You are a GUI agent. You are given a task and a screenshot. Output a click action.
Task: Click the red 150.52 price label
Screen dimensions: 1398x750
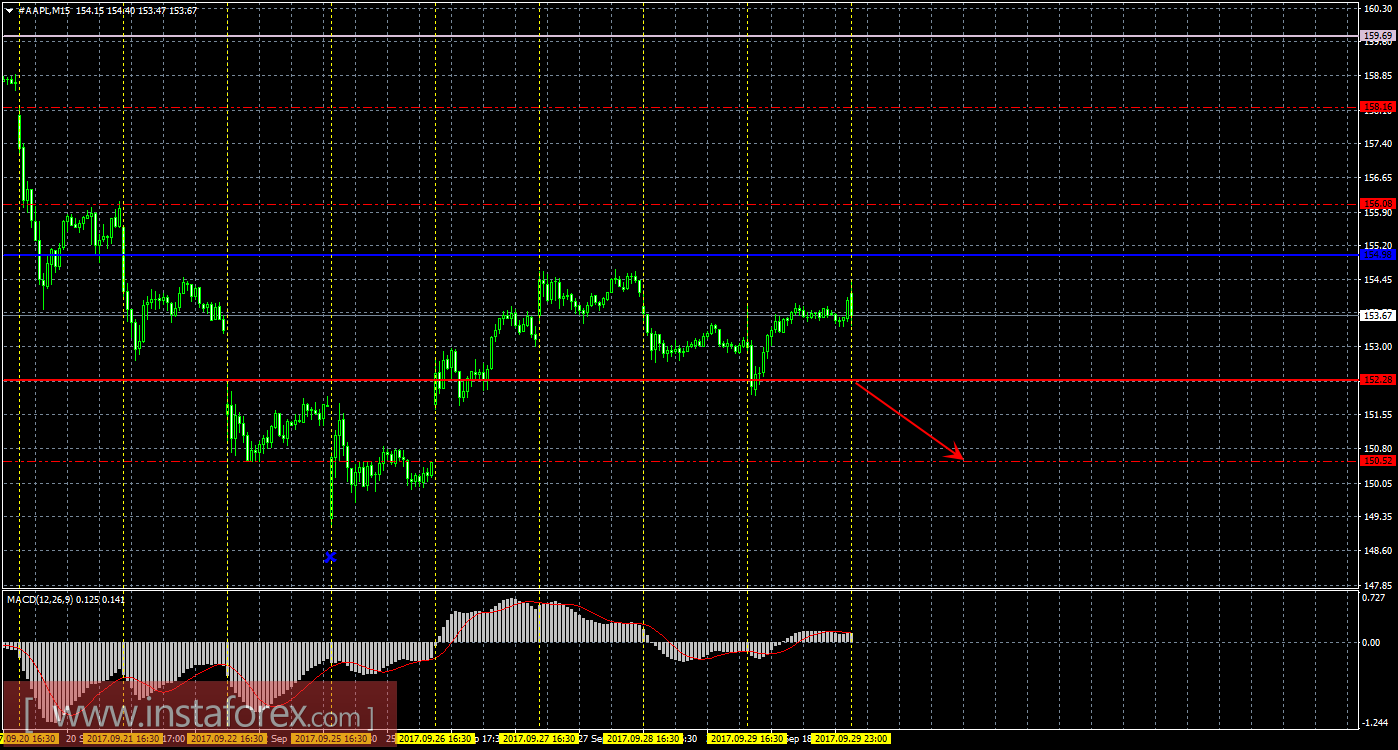click(1378, 461)
